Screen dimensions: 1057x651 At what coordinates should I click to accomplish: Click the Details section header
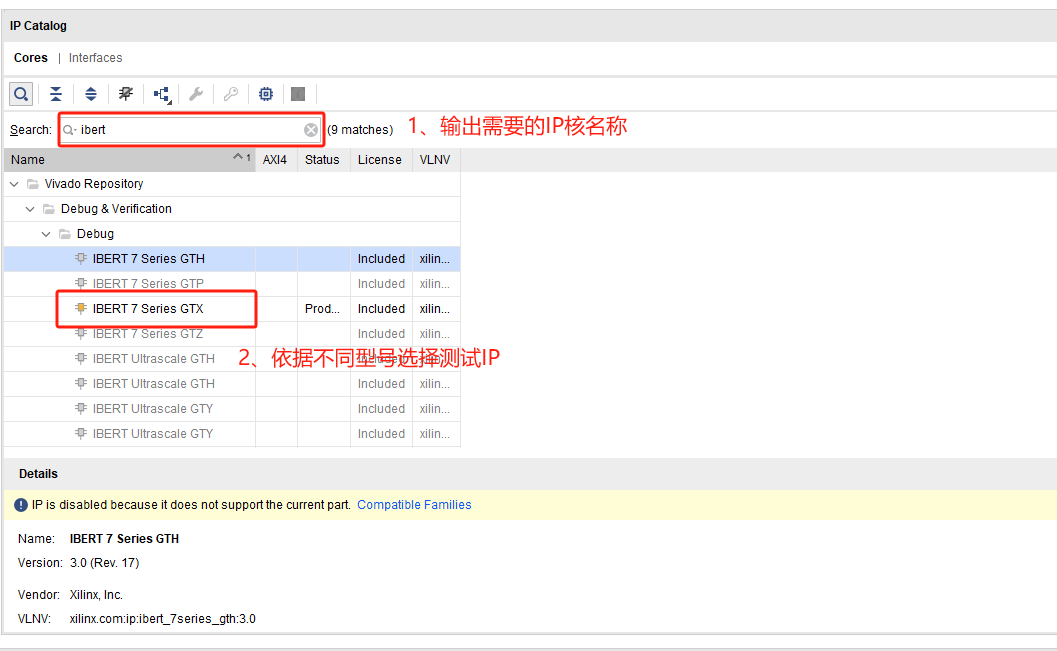click(38, 474)
